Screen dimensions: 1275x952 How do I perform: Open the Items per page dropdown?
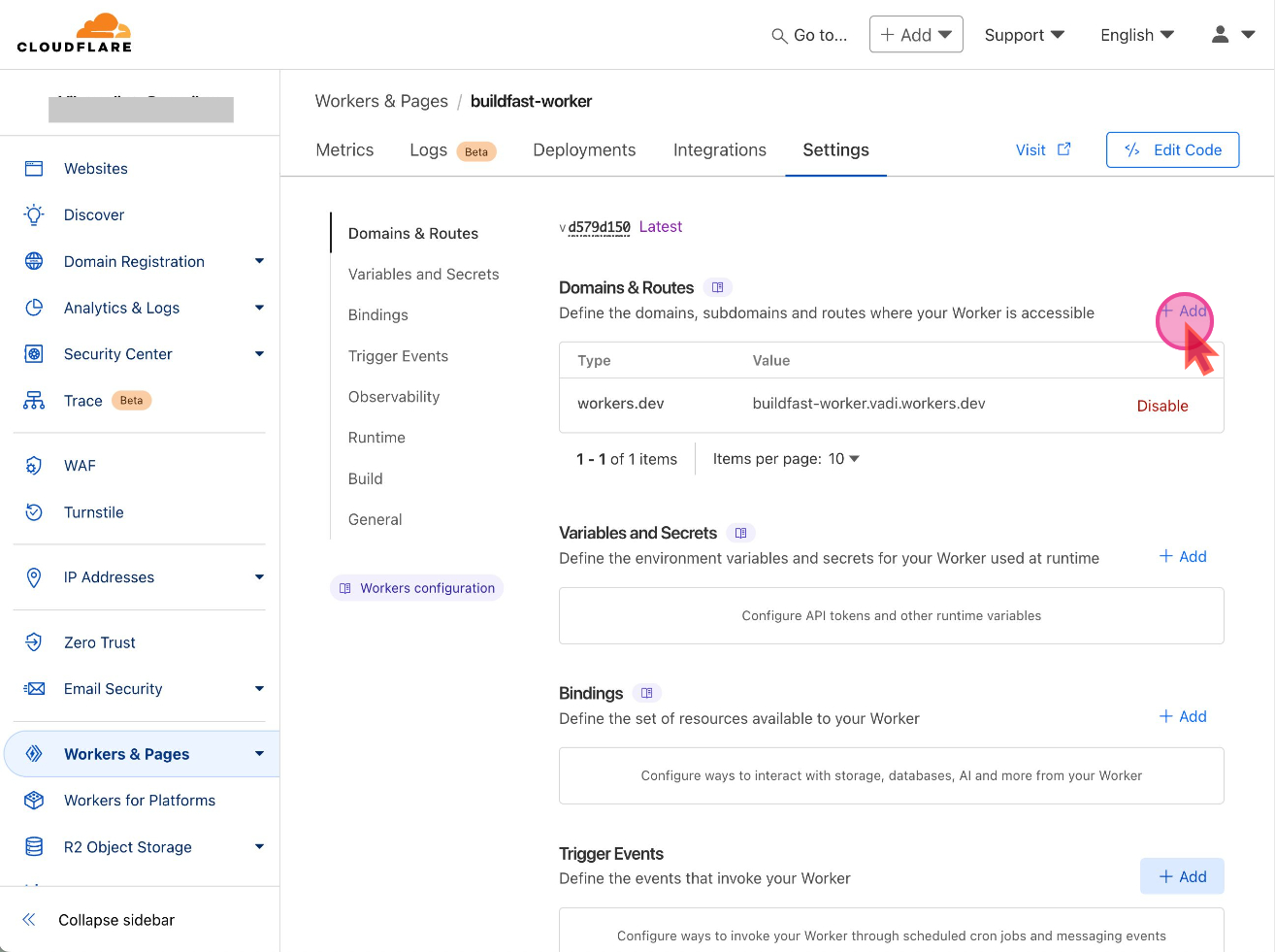843,459
